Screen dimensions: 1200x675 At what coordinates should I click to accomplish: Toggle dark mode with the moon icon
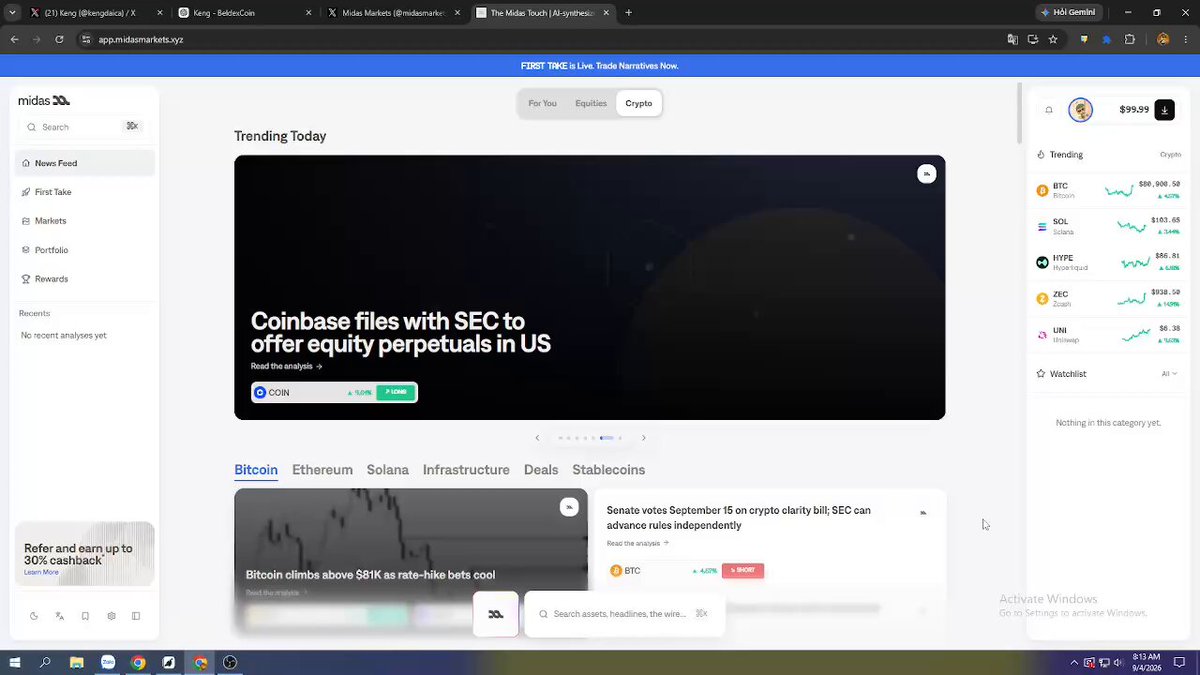click(x=33, y=616)
